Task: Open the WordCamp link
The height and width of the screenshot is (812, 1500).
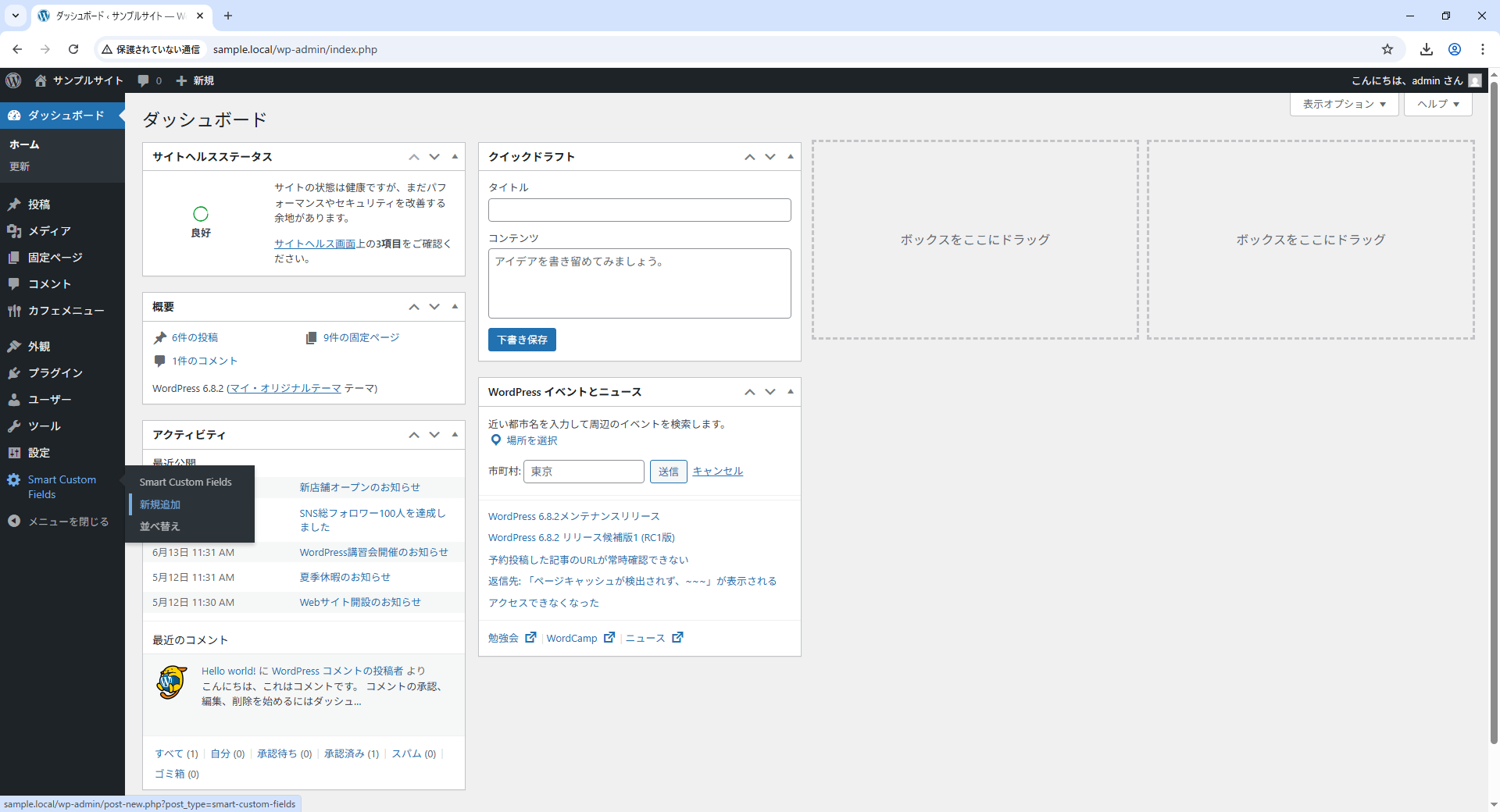Action: pyautogui.click(x=572, y=638)
